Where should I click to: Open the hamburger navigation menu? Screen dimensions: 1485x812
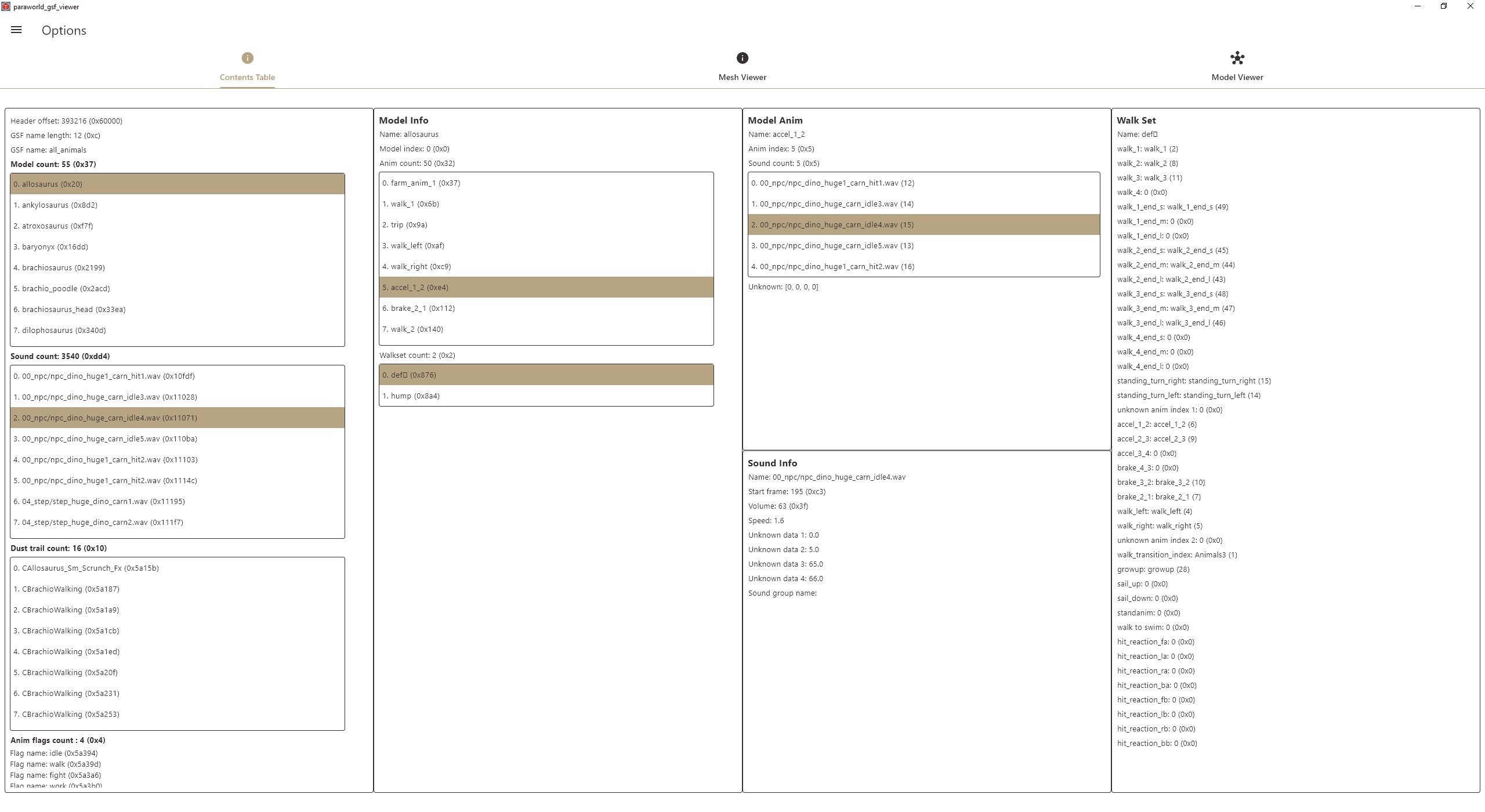[16, 30]
